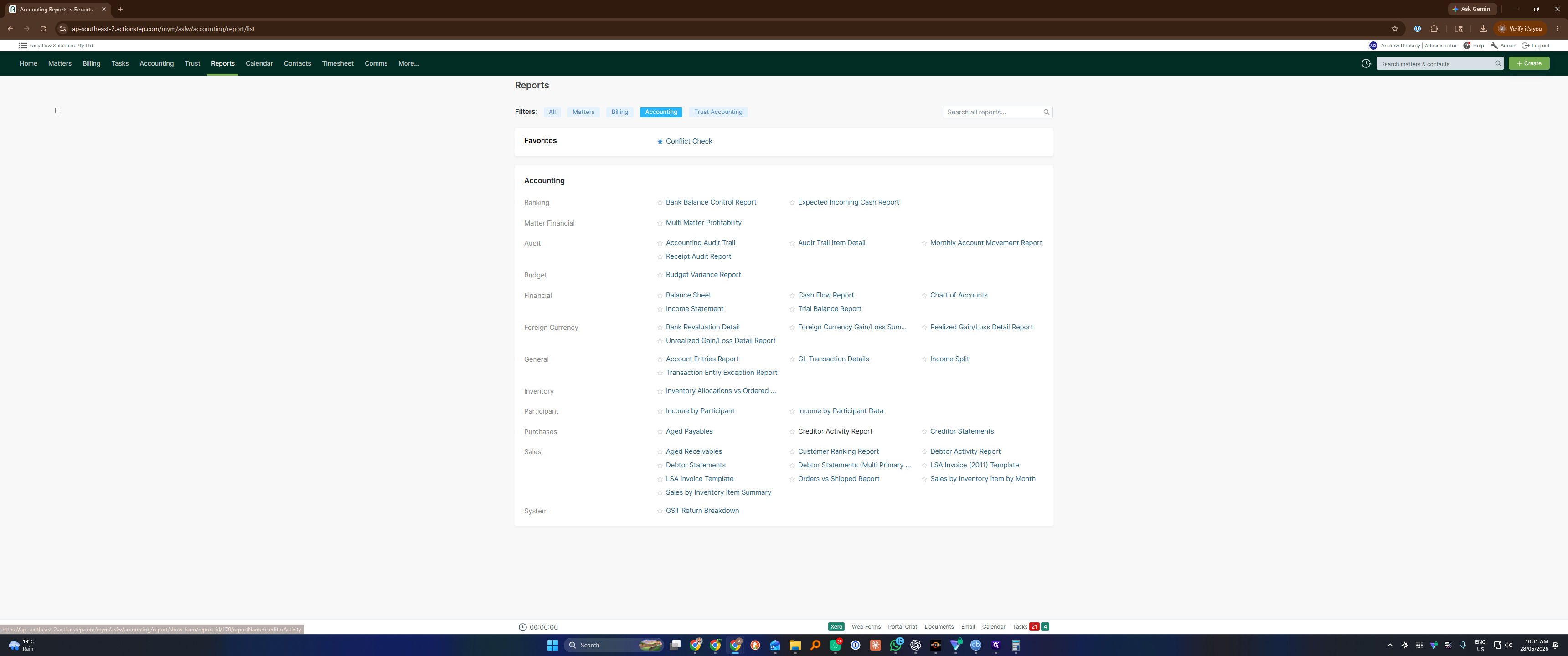Open the weather widget showing 19°C Rain
The image size is (1568, 656).
click(x=21, y=645)
